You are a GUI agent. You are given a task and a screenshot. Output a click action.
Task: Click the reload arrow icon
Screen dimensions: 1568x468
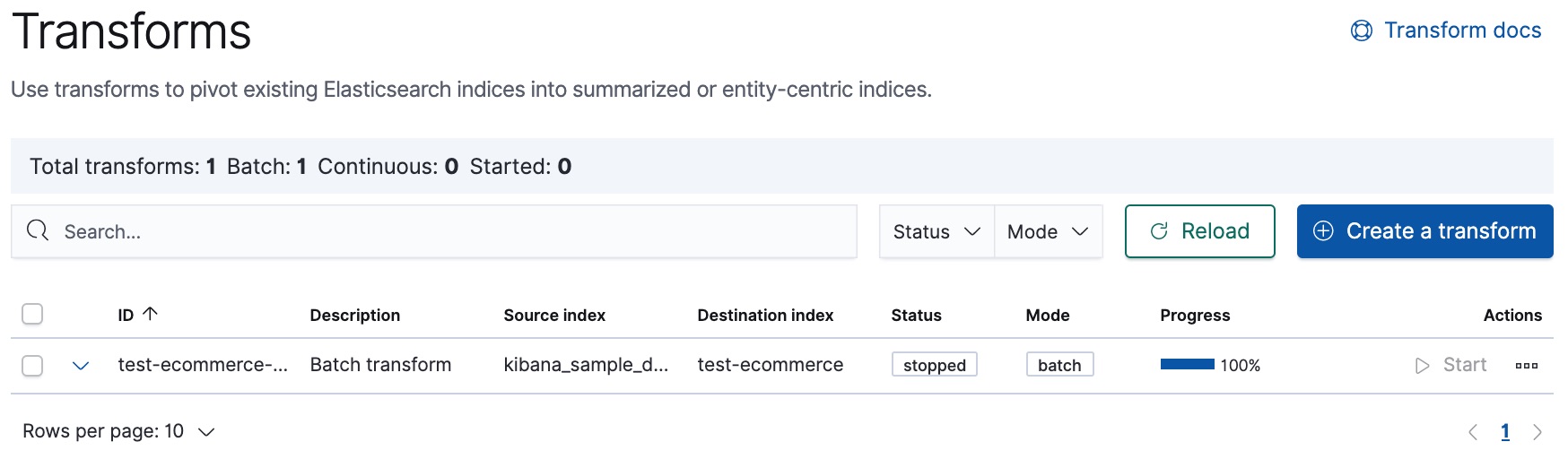[x=1159, y=231]
